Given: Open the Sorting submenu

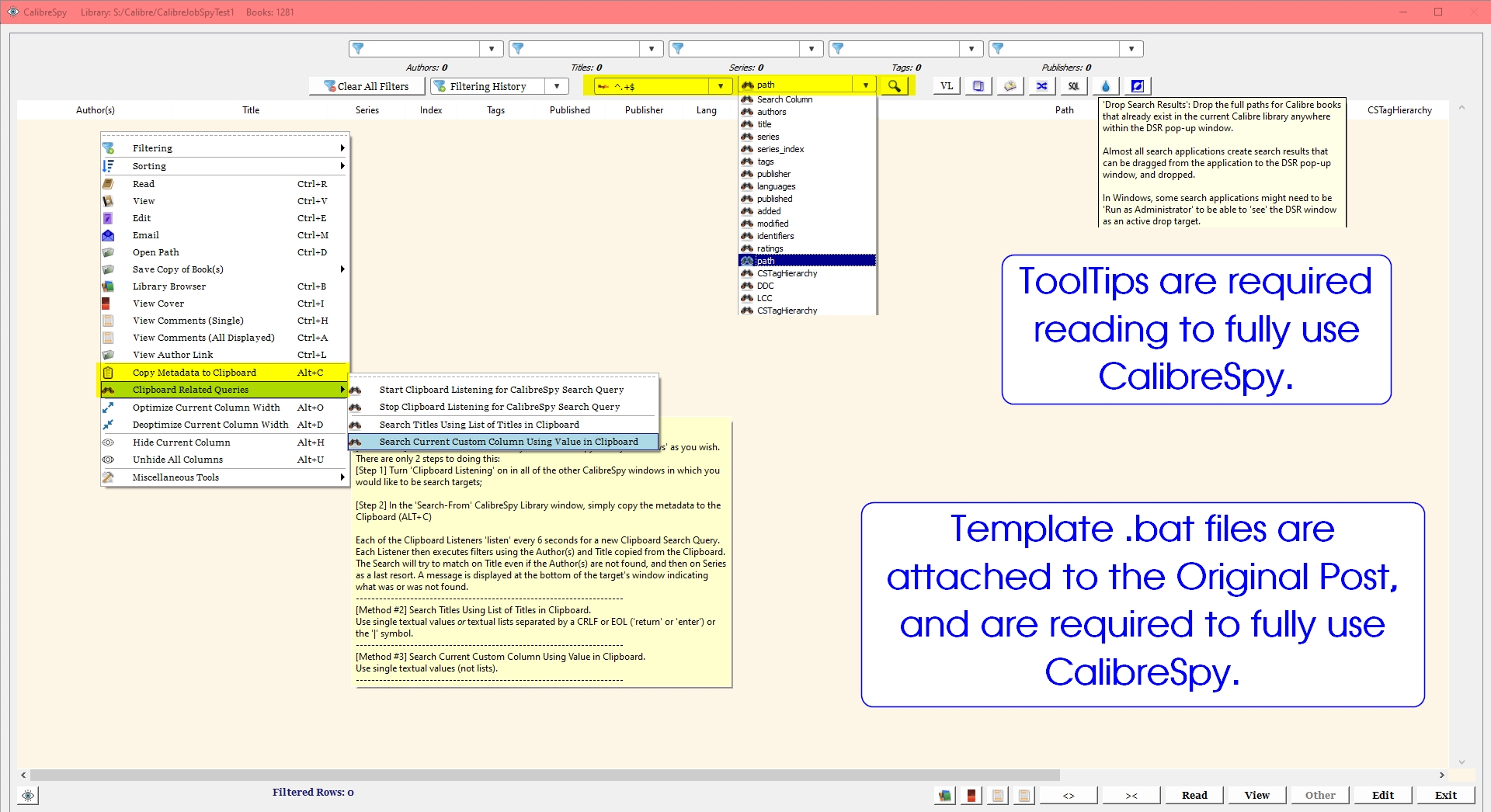Looking at the screenshot, I should coord(224,166).
